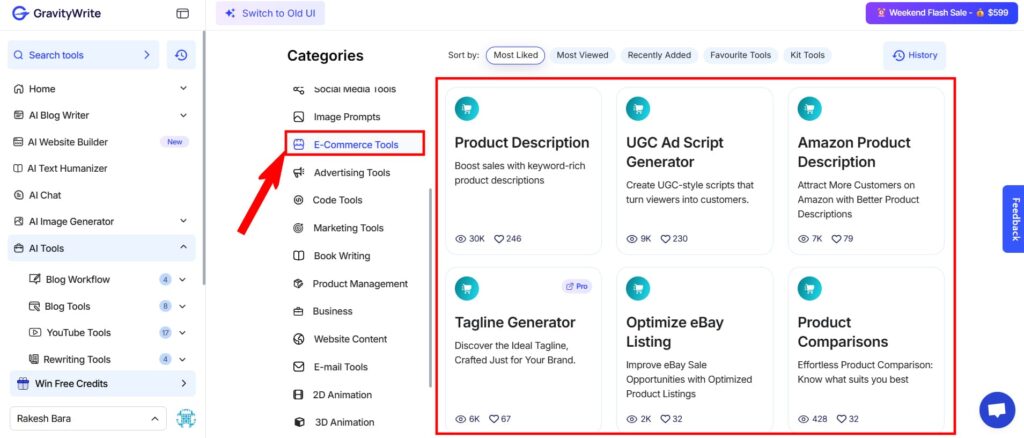
Task: Like the Optimize eBay Listing card
Action: (x=665, y=418)
